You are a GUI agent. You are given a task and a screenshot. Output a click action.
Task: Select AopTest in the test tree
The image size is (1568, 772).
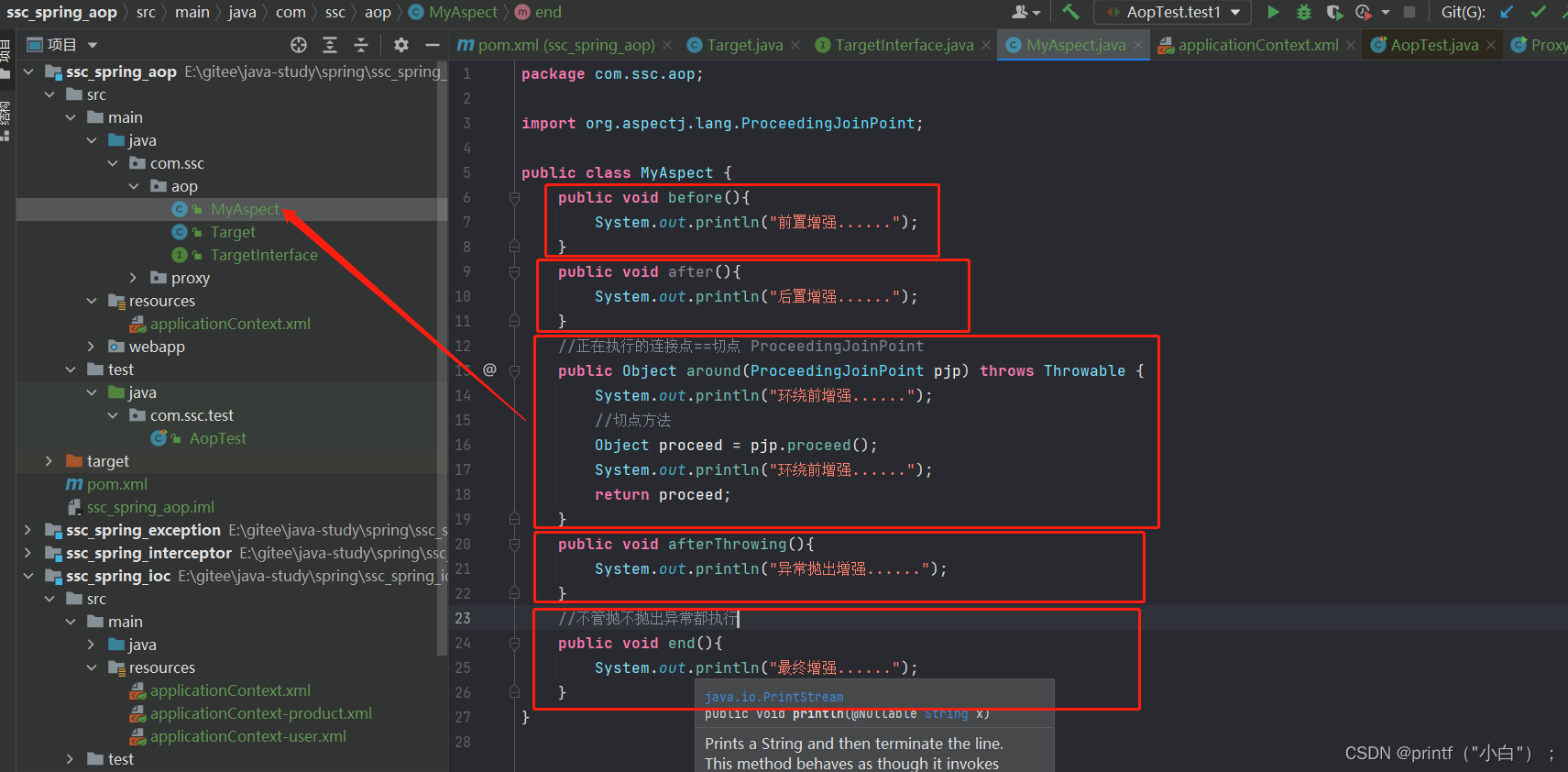pyautogui.click(x=218, y=438)
